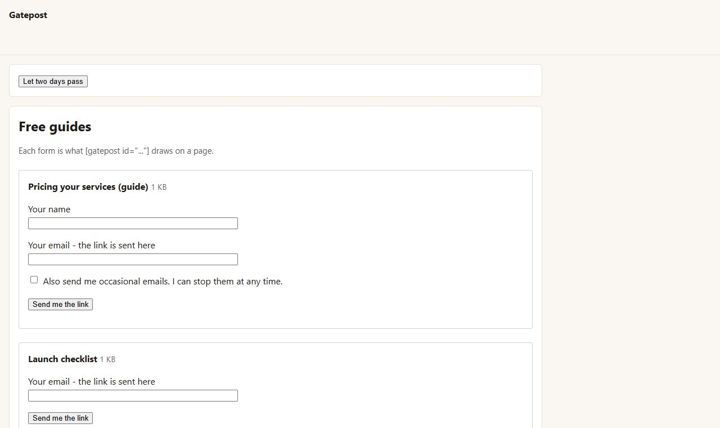Viewport: 720px width, 428px height.
Task: Click the blank area beside the Let two days pass button
Action: pyautogui.click(x=312, y=81)
